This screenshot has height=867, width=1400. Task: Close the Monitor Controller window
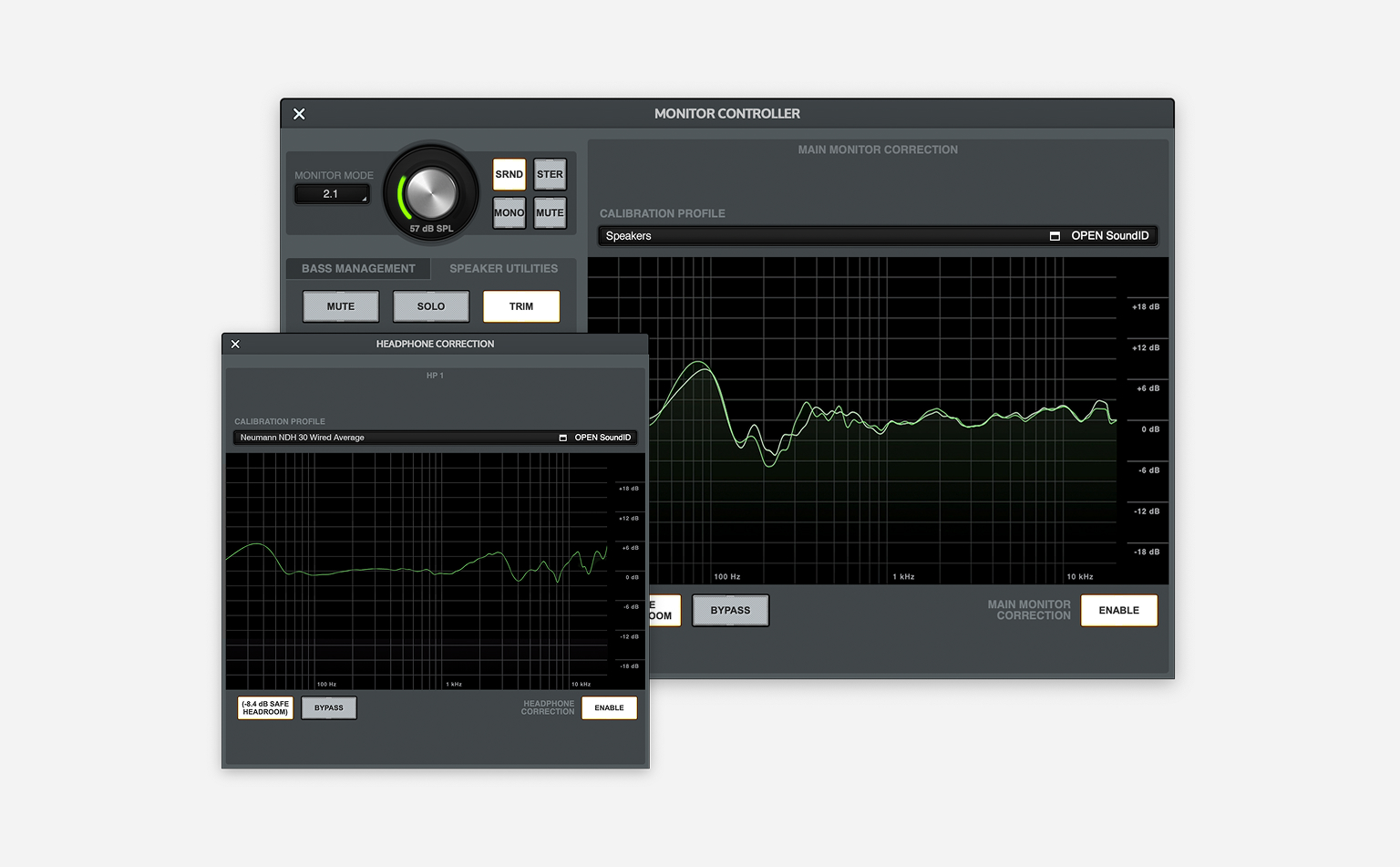point(299,114)
